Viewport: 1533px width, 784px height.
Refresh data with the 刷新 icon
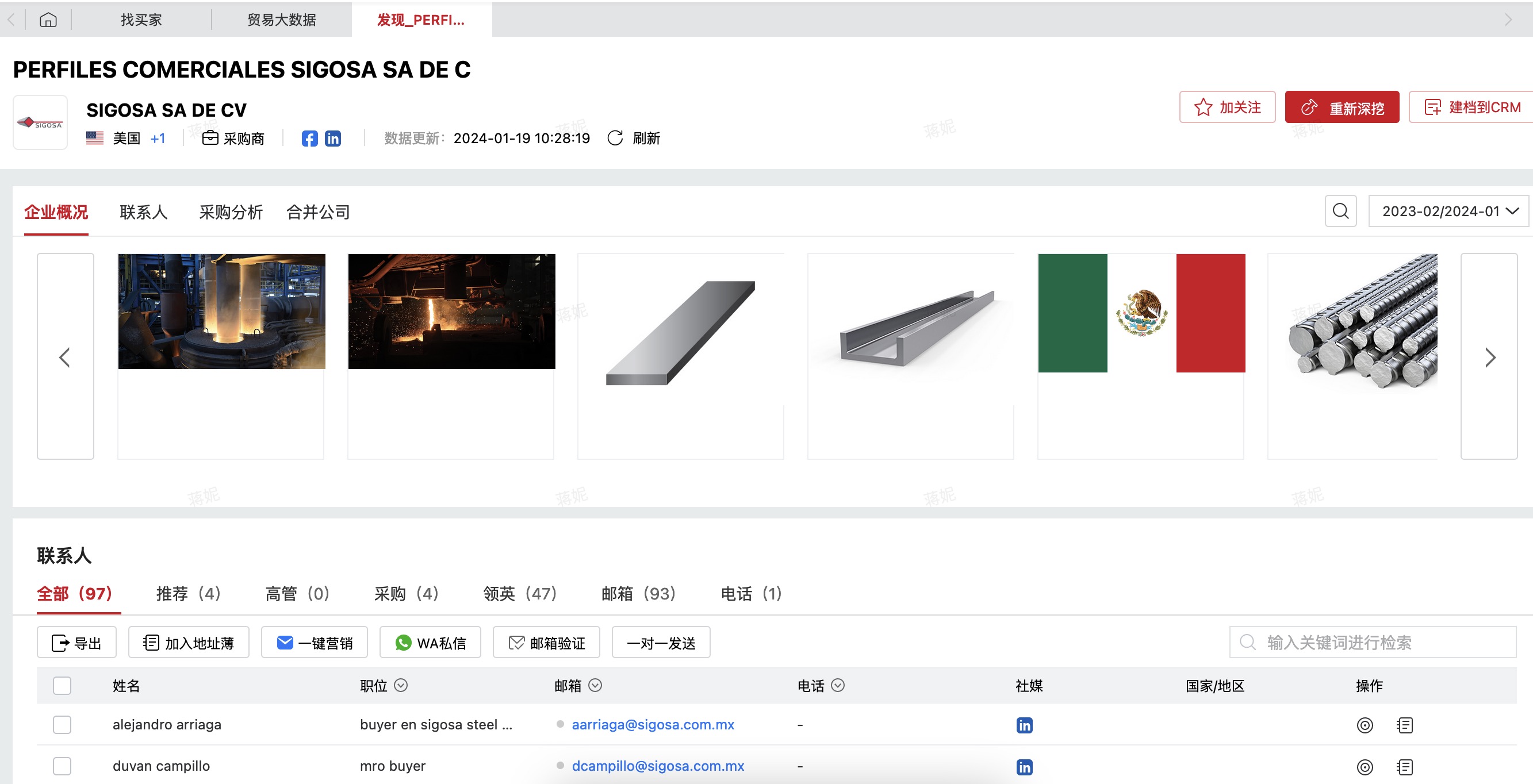616,138
